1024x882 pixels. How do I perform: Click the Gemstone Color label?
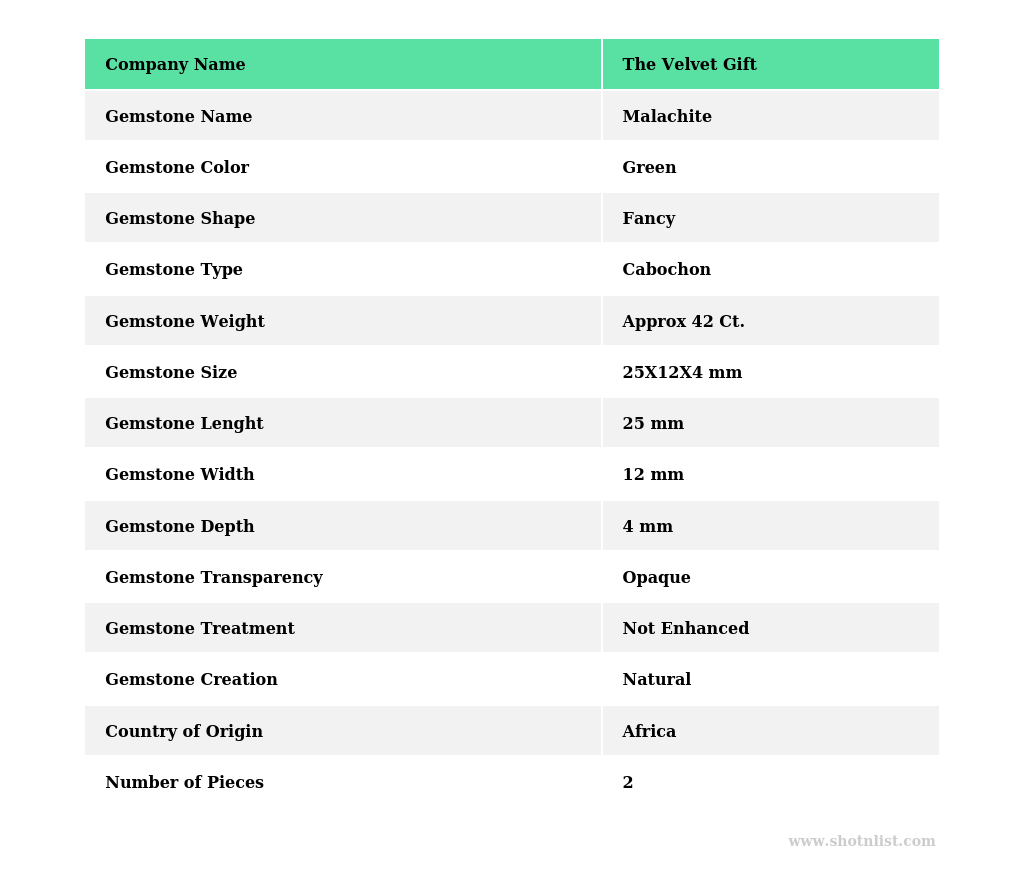pos(177,168)
